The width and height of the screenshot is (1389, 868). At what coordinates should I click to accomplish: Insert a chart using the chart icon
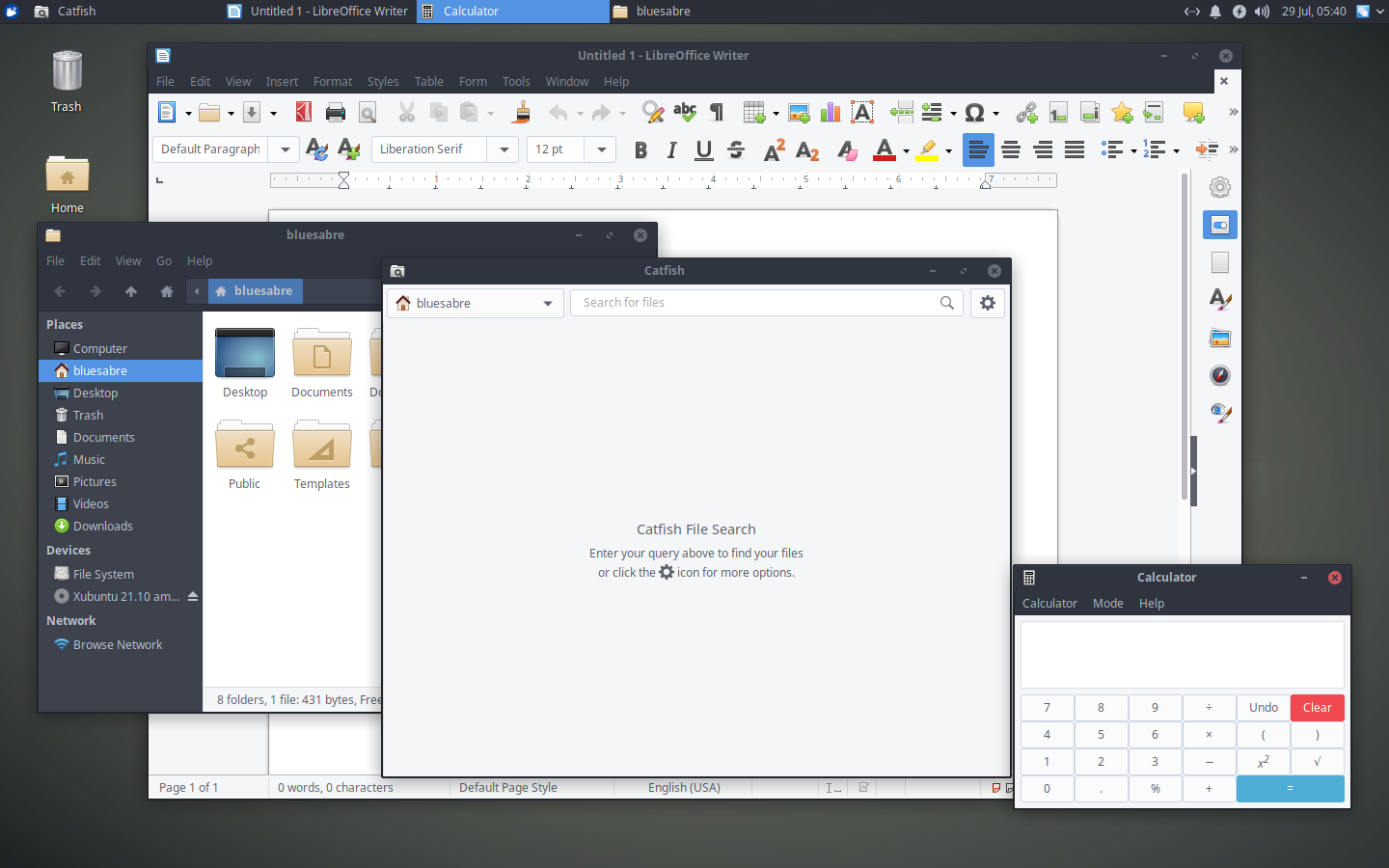click(x=831, y=113)
